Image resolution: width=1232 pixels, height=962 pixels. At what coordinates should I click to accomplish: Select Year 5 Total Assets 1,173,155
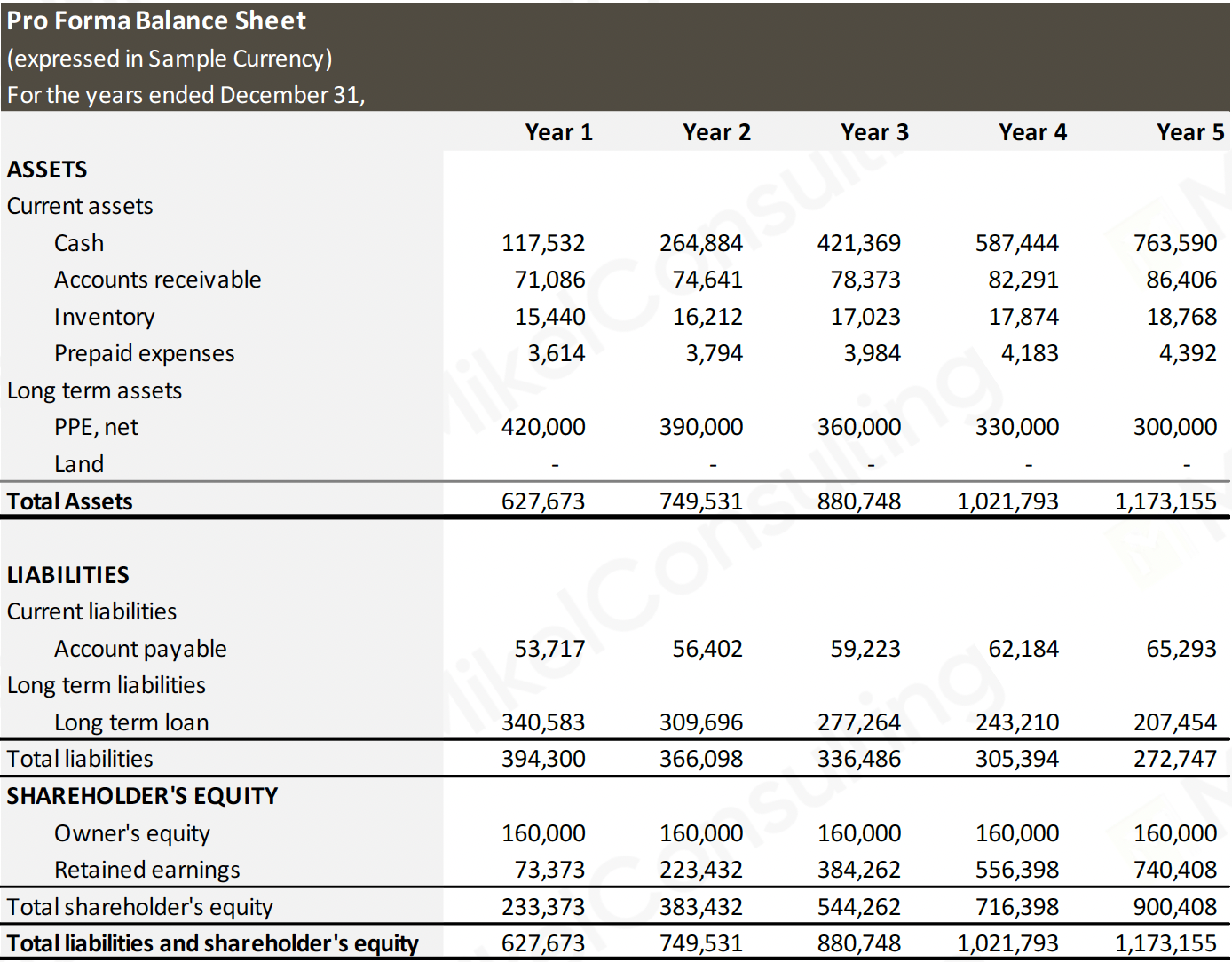tap(1165, 501)
